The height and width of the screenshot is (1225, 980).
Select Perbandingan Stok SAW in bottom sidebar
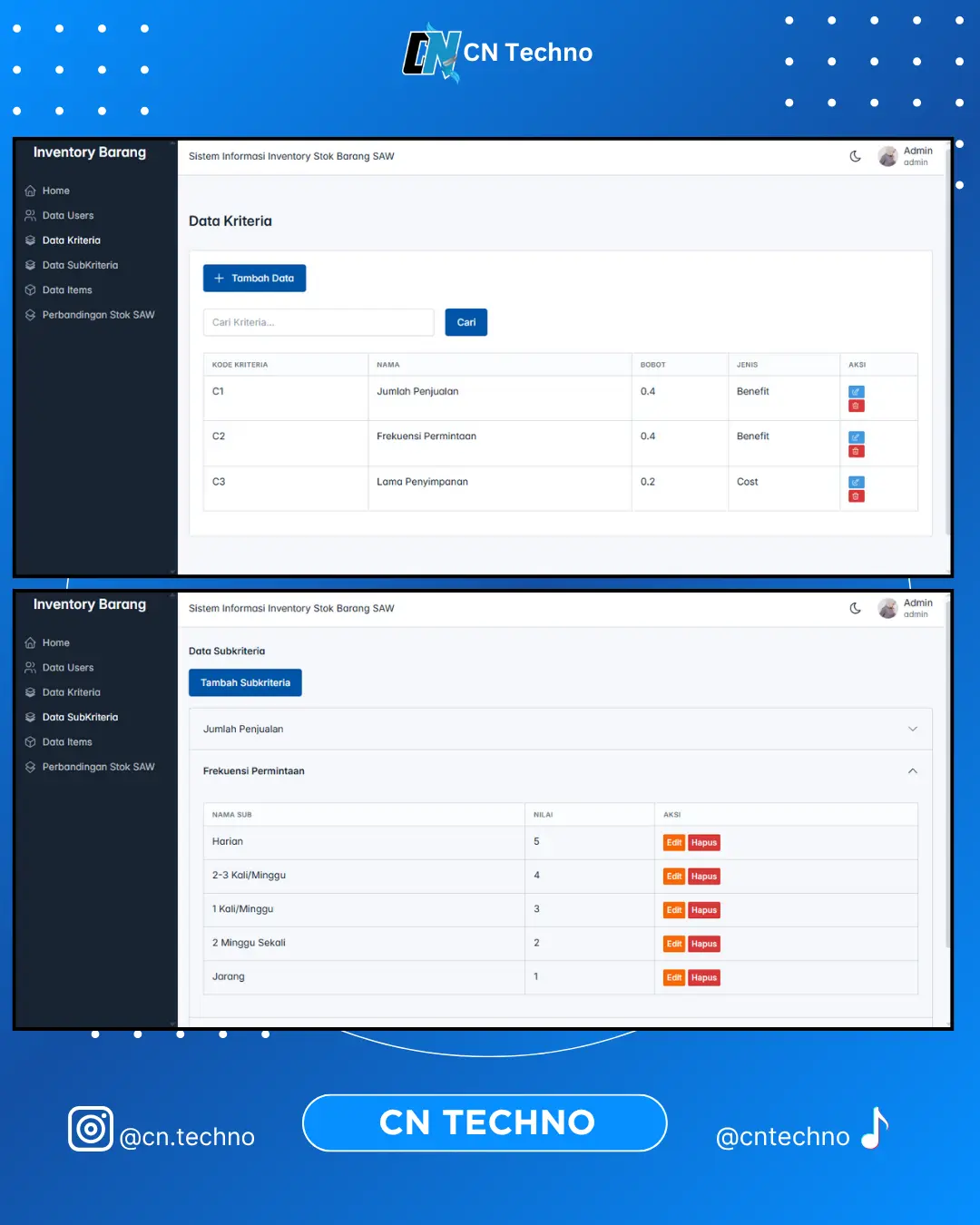[x=98, y=767]
